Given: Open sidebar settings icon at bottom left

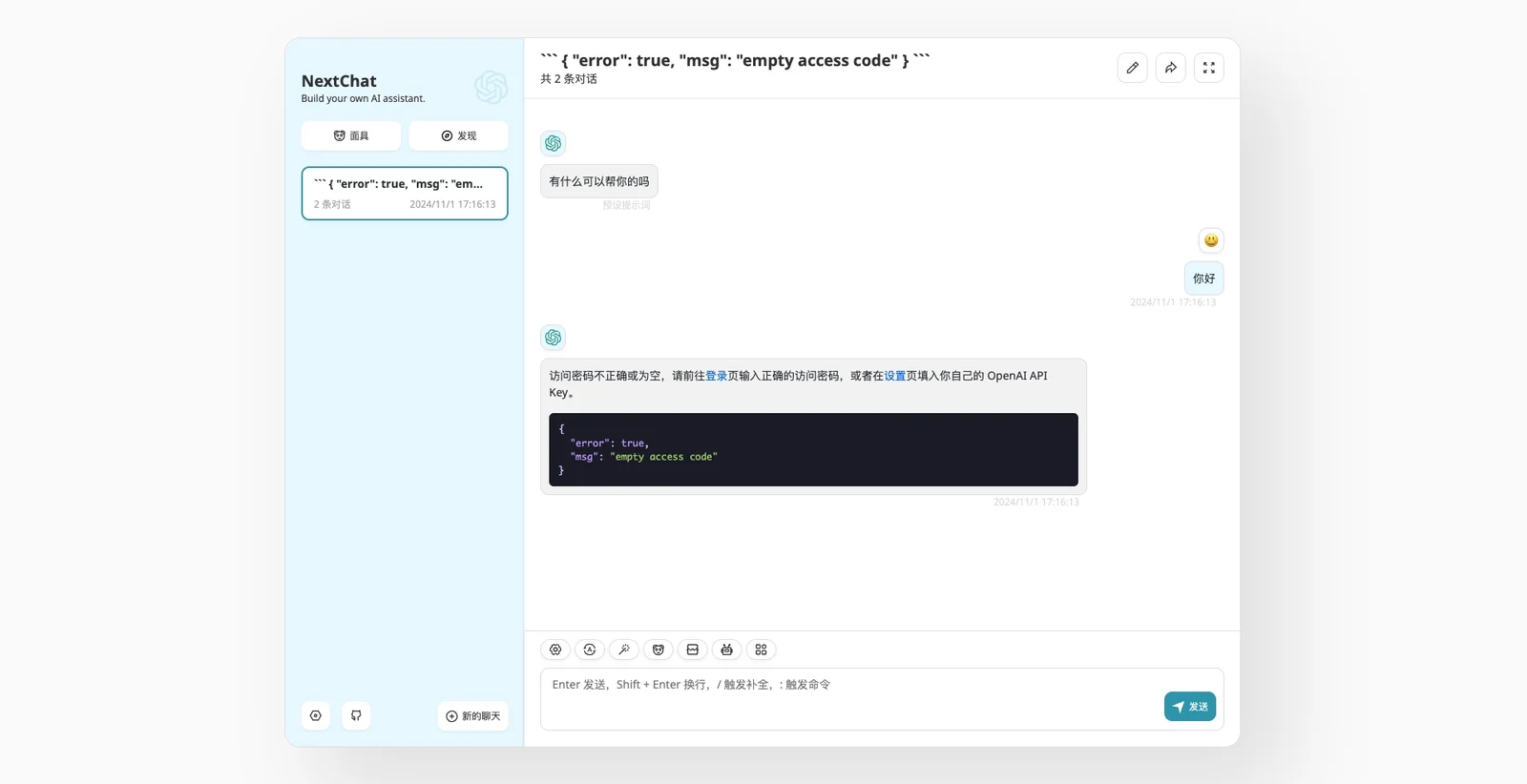Looking at the screenshot, I should coord(316,715).
